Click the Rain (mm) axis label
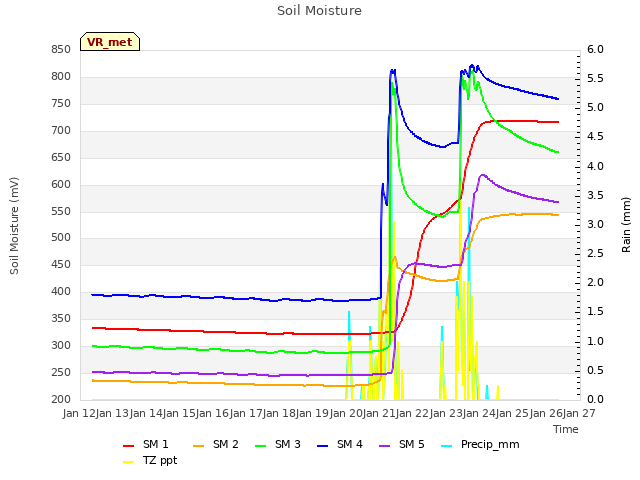 coord(626,225)
